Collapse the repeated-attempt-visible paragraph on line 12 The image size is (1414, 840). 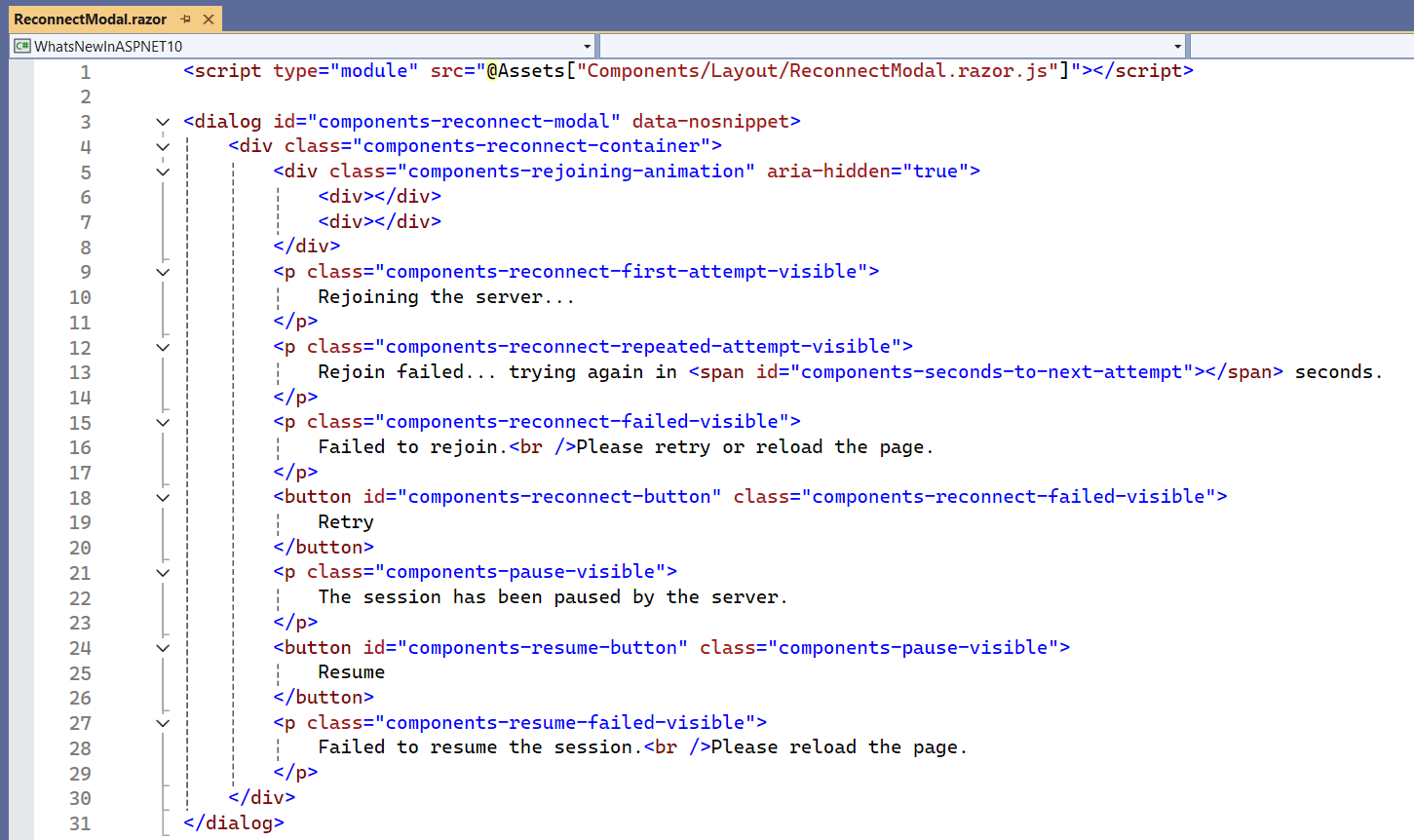163,347
